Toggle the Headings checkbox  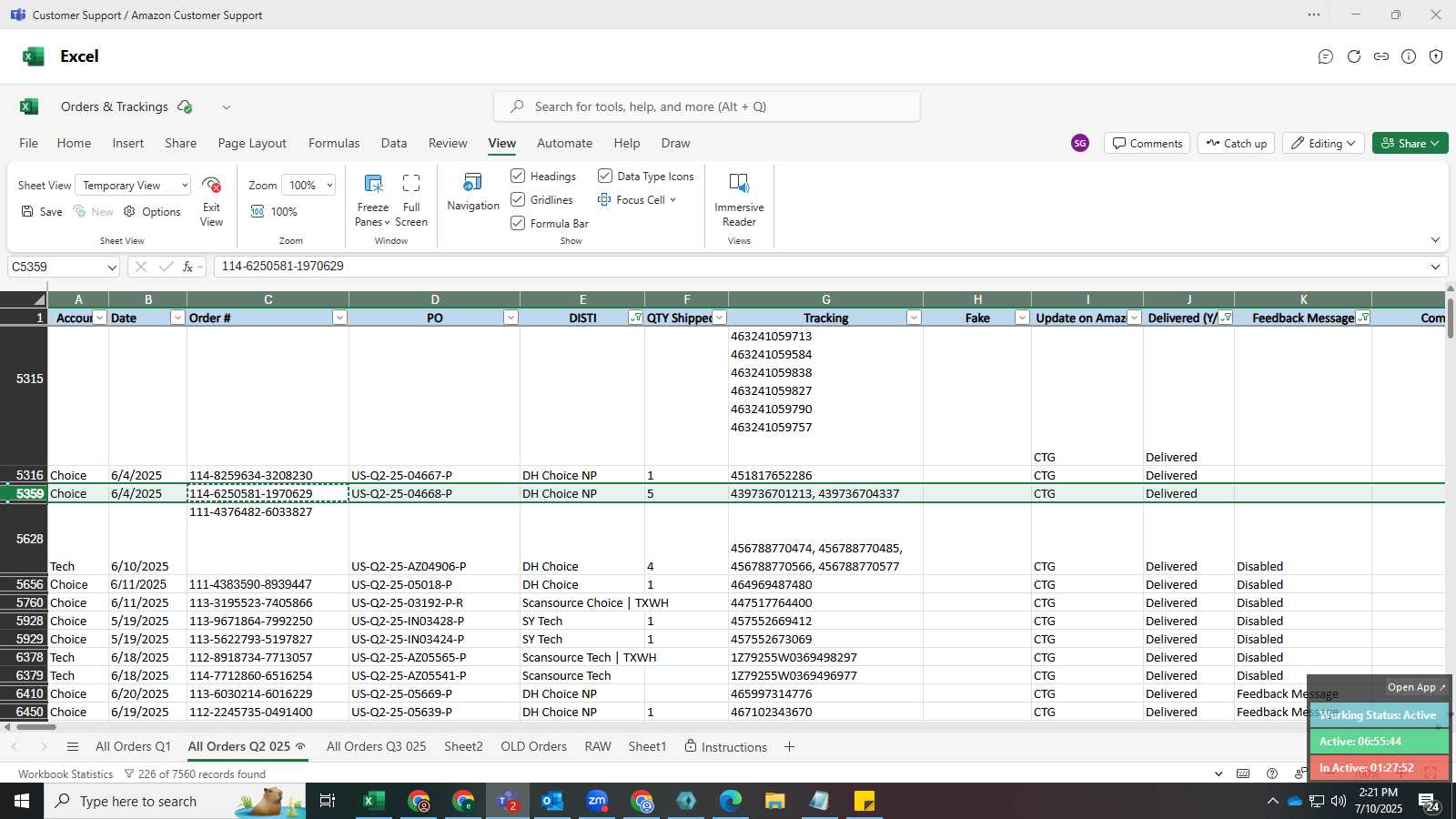pos(518,176)
